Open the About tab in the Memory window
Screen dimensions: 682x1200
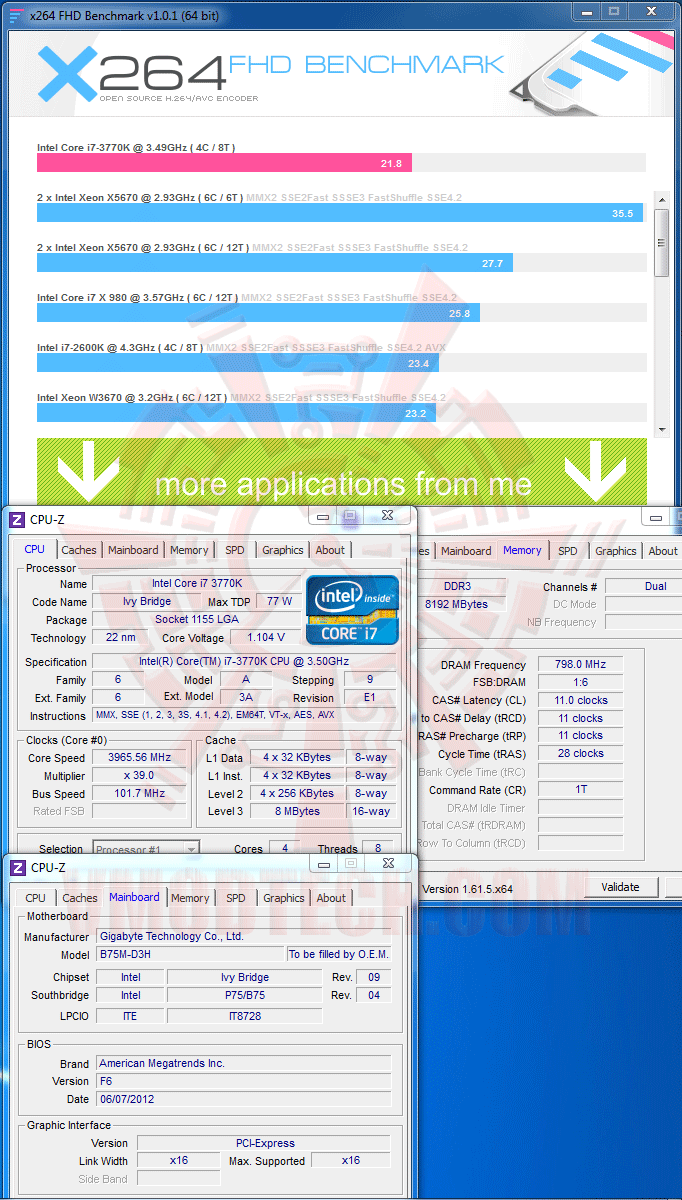point(663,551)
